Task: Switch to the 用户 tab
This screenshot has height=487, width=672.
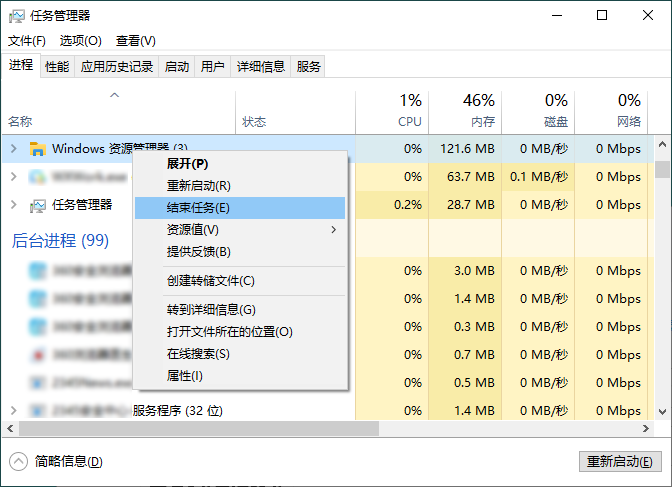Action: coord(213,66)
